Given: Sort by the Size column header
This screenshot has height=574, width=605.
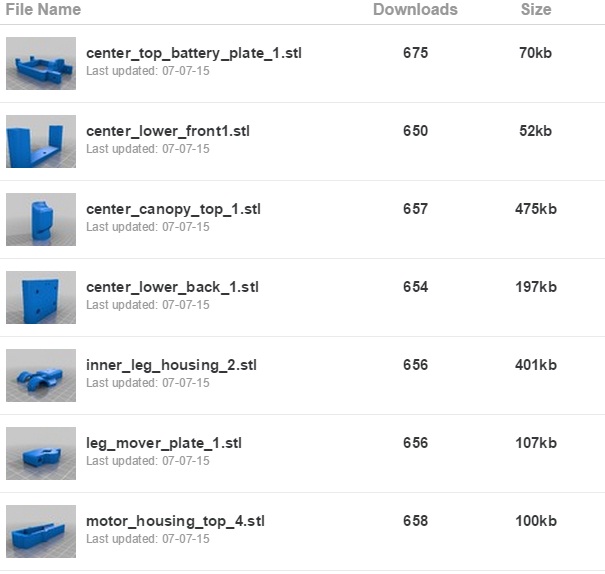Looking at the screenshot, I should (x=536, y=9).
